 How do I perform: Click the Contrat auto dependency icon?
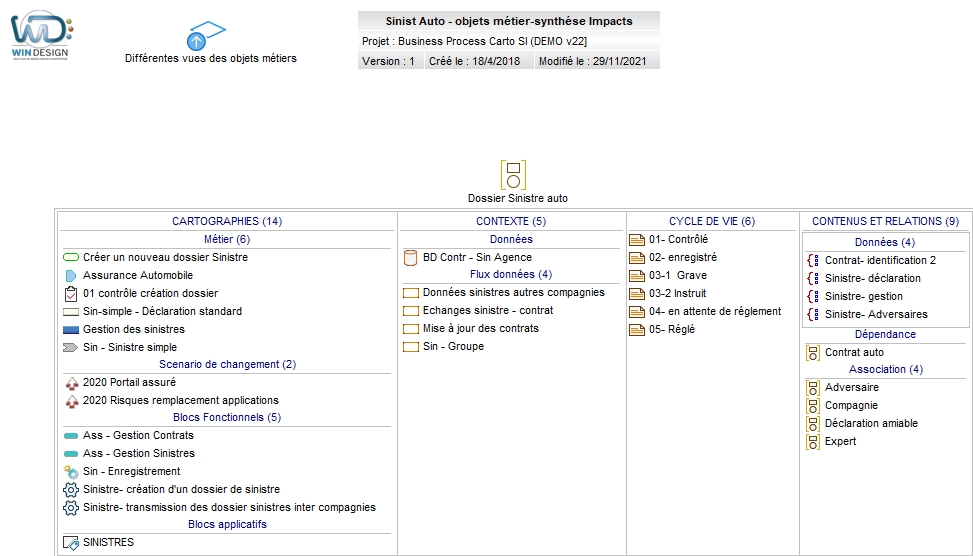click(x=813, y=353)
